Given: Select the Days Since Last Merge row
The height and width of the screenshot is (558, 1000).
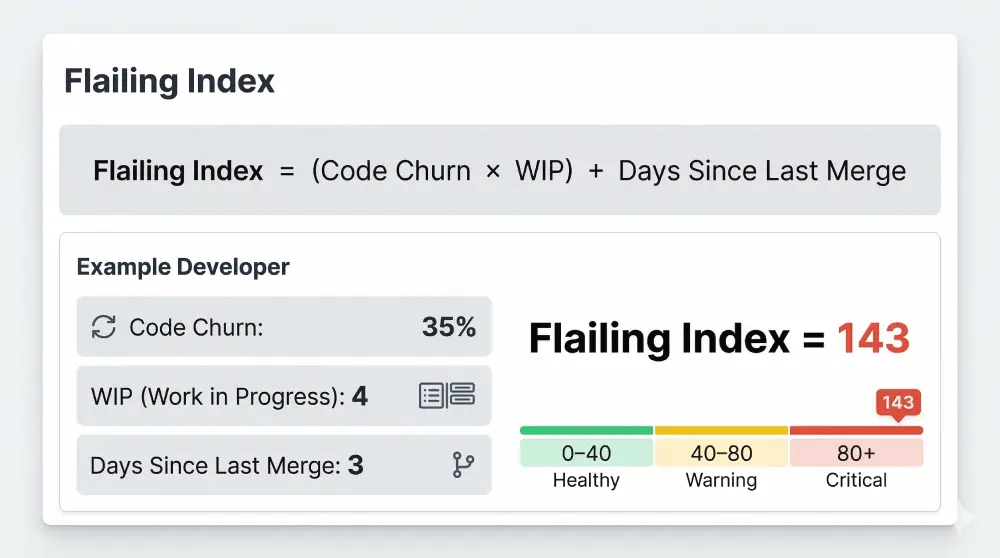Looking at the screenshot, I should pos(284,465).
